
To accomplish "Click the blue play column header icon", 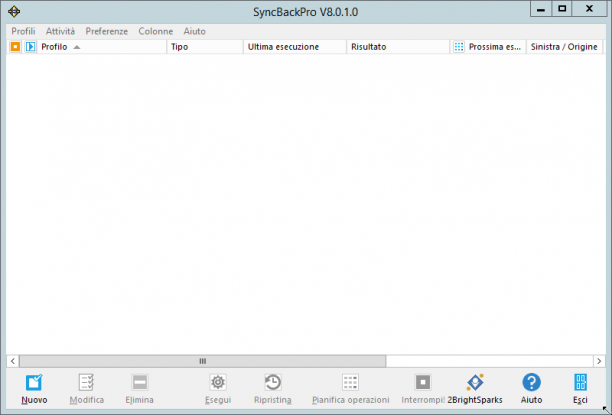I will [x=30, y=47].
